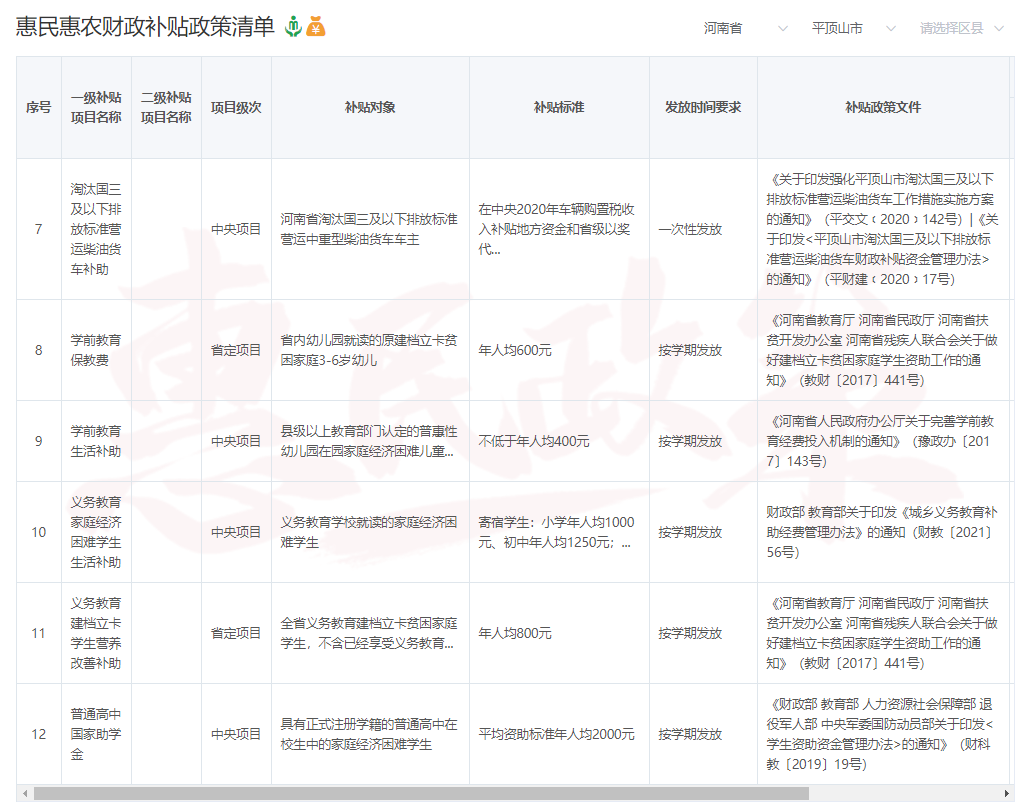Click 年人均800元 subsidy standard
1026x806 pixels.
[515, 633]
